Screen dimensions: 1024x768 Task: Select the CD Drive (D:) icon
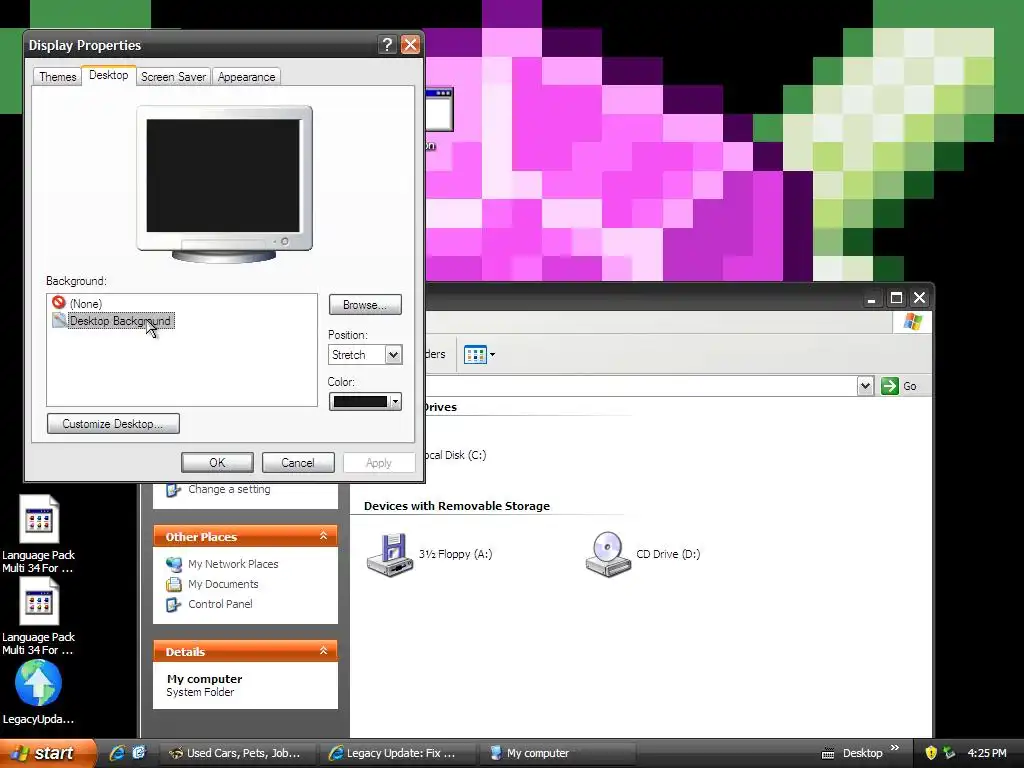pyautogui.click(x=608, y=554)
